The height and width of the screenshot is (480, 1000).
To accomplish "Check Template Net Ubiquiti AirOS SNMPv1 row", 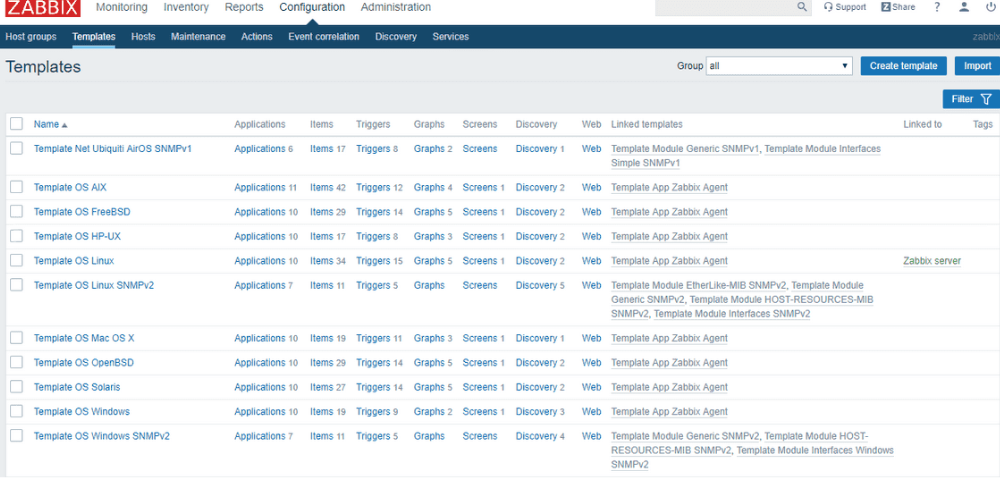I will (x=17, y=148).
